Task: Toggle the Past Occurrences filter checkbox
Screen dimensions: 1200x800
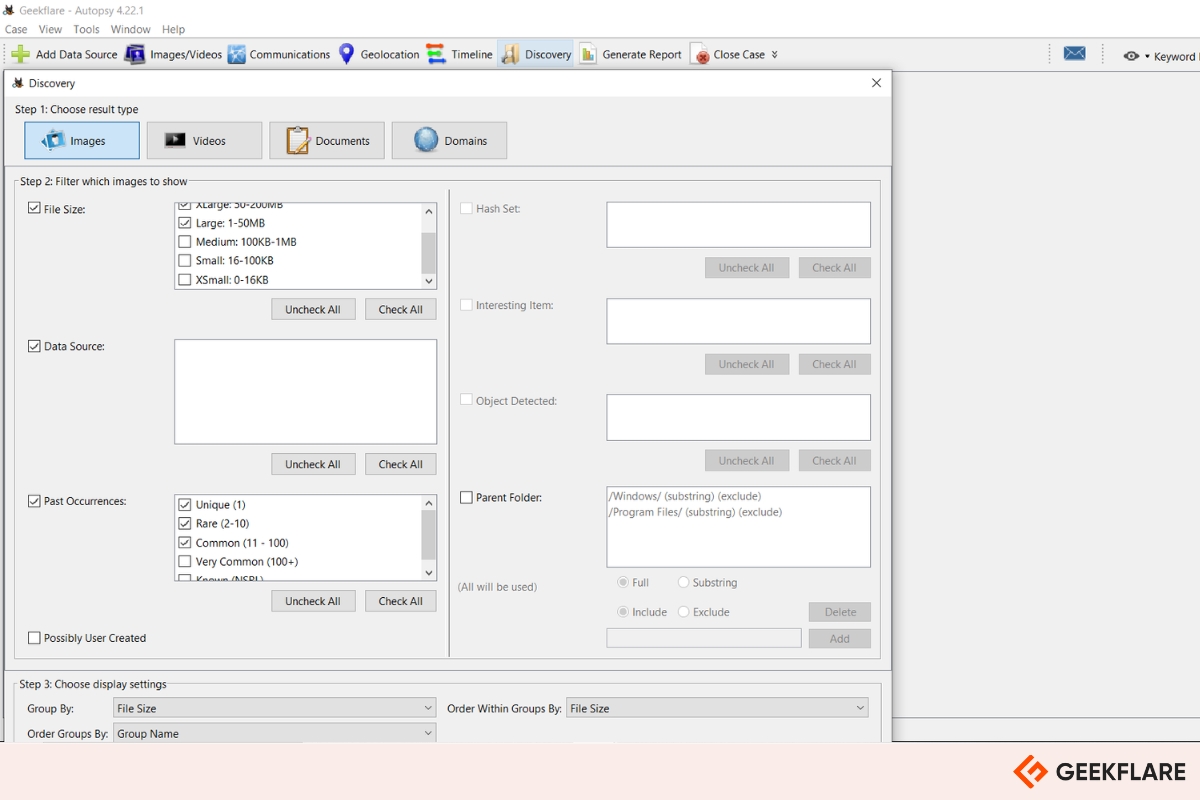Action: click(35, 501)
